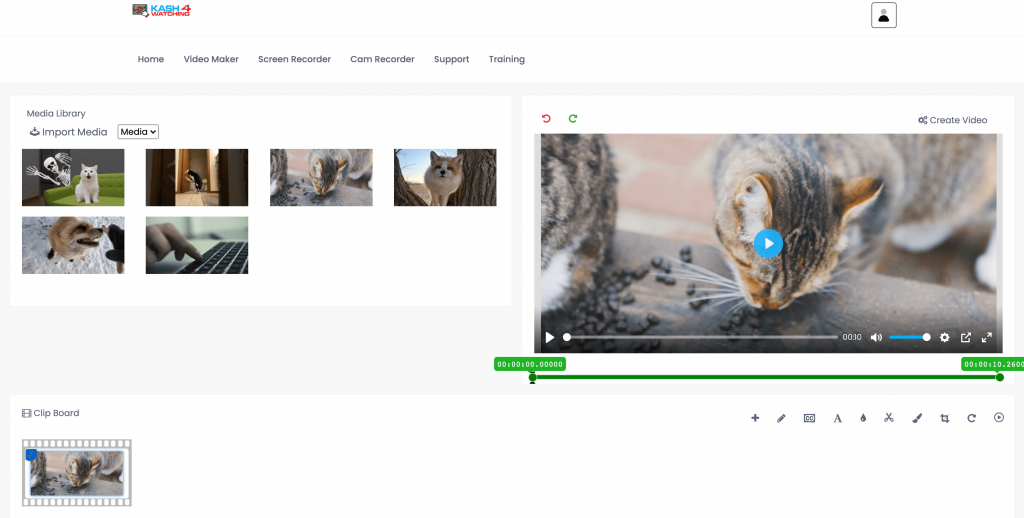Select the paintbrush tool
Image resolution: width=1024 pixels, height=518 pixels.
tap(917, 418)
